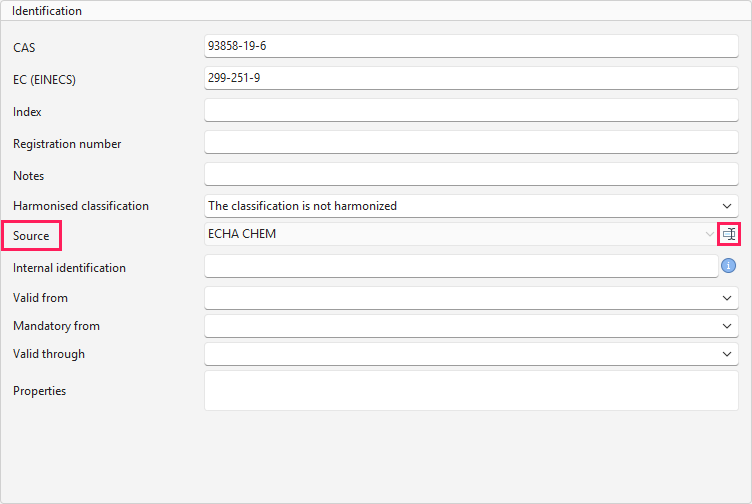The image size is (752, 504).
Task: Open the Source combo box showing ECHA CHEM
Action: [461, 234]
